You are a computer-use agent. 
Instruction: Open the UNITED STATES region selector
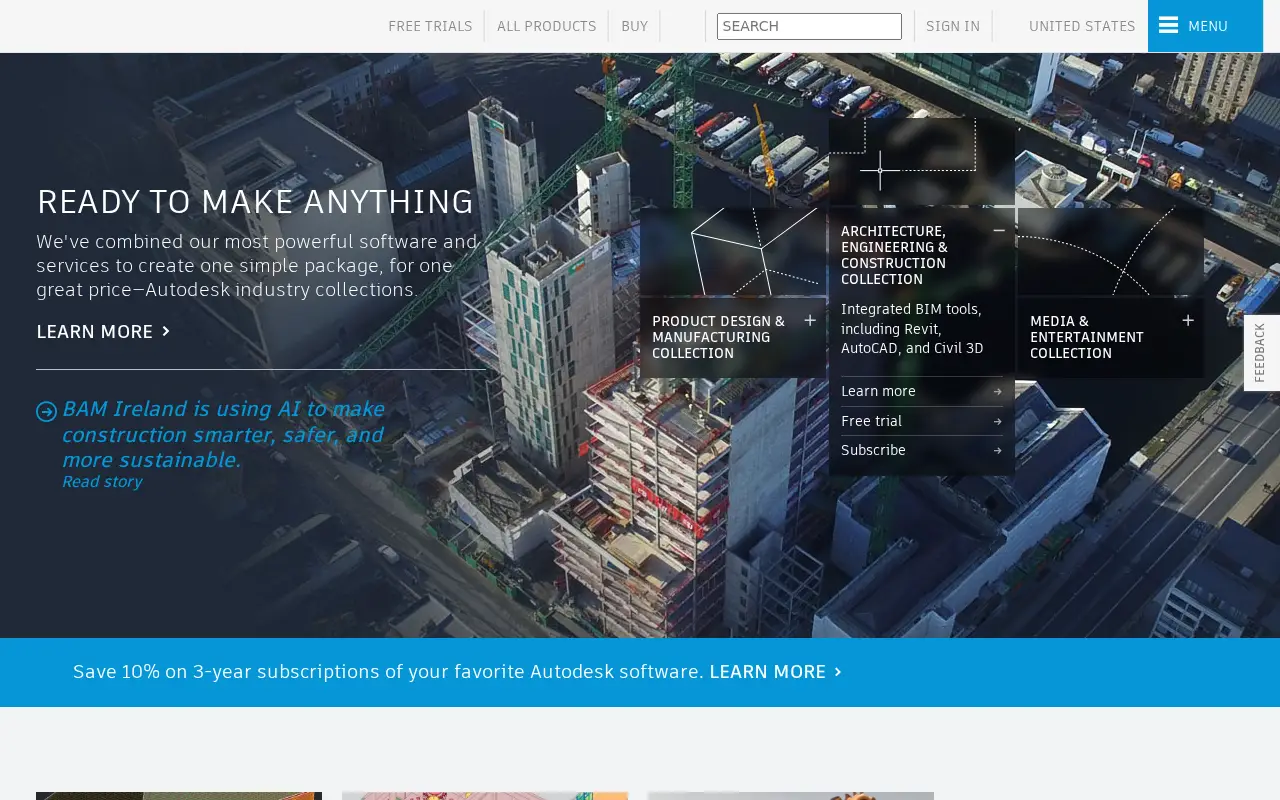1082,26
